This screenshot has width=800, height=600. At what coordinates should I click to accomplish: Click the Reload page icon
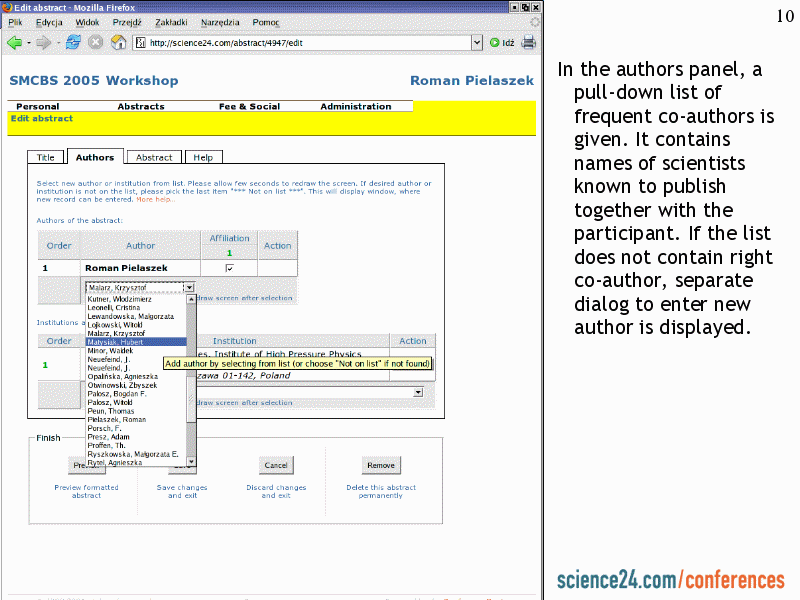[73, 42]
